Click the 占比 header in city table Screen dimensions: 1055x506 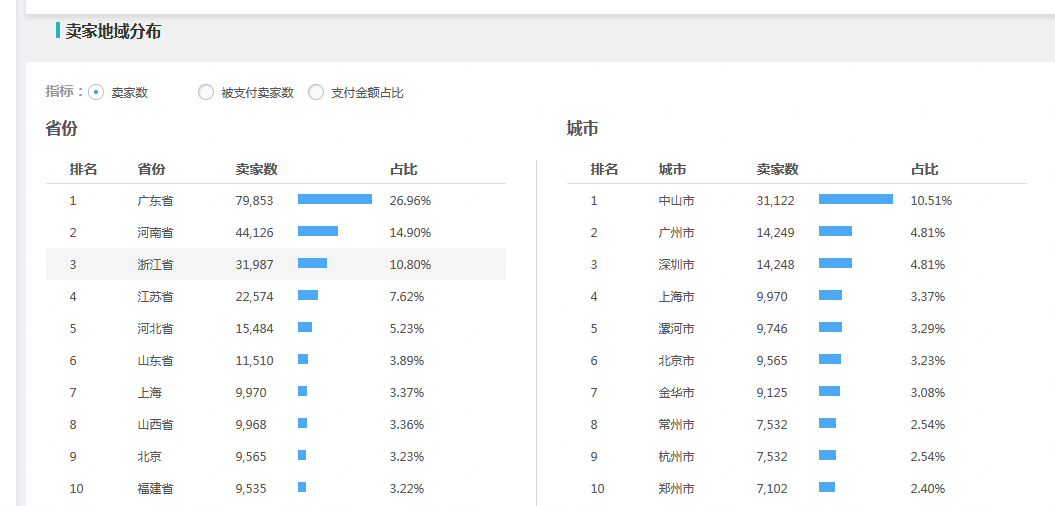(x=925, y=170)
